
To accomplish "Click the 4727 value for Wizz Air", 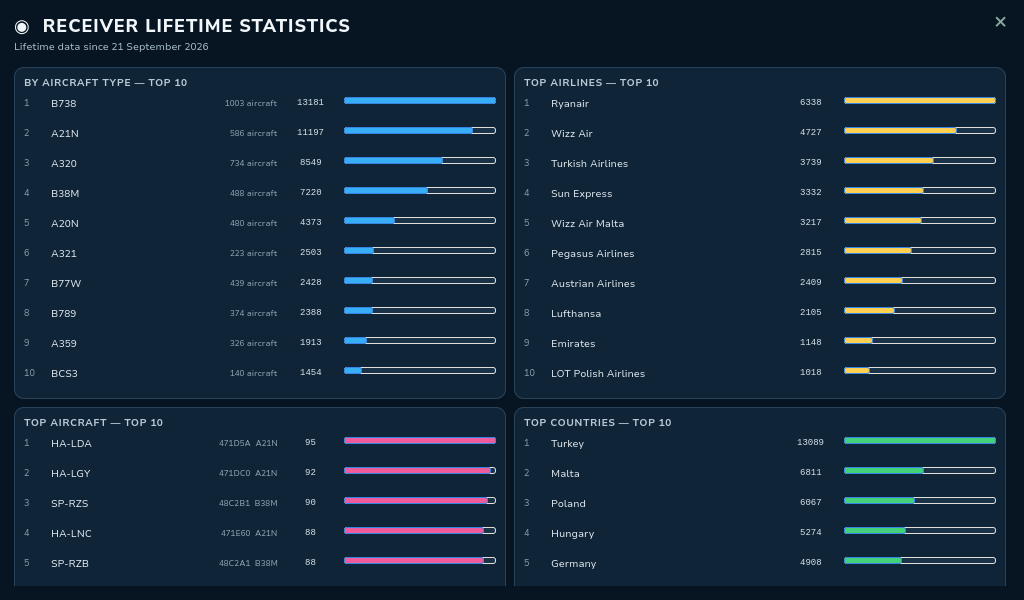I will pos(810,132).
